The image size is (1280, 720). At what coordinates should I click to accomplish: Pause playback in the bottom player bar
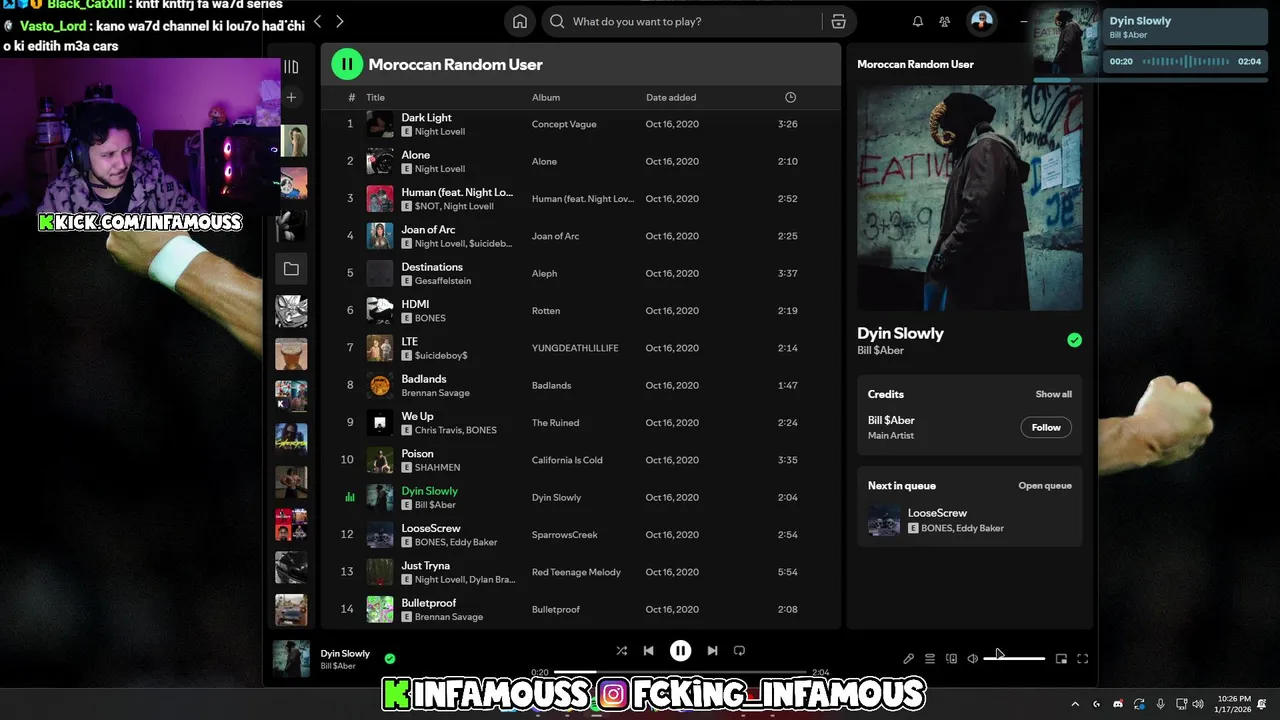680,650
